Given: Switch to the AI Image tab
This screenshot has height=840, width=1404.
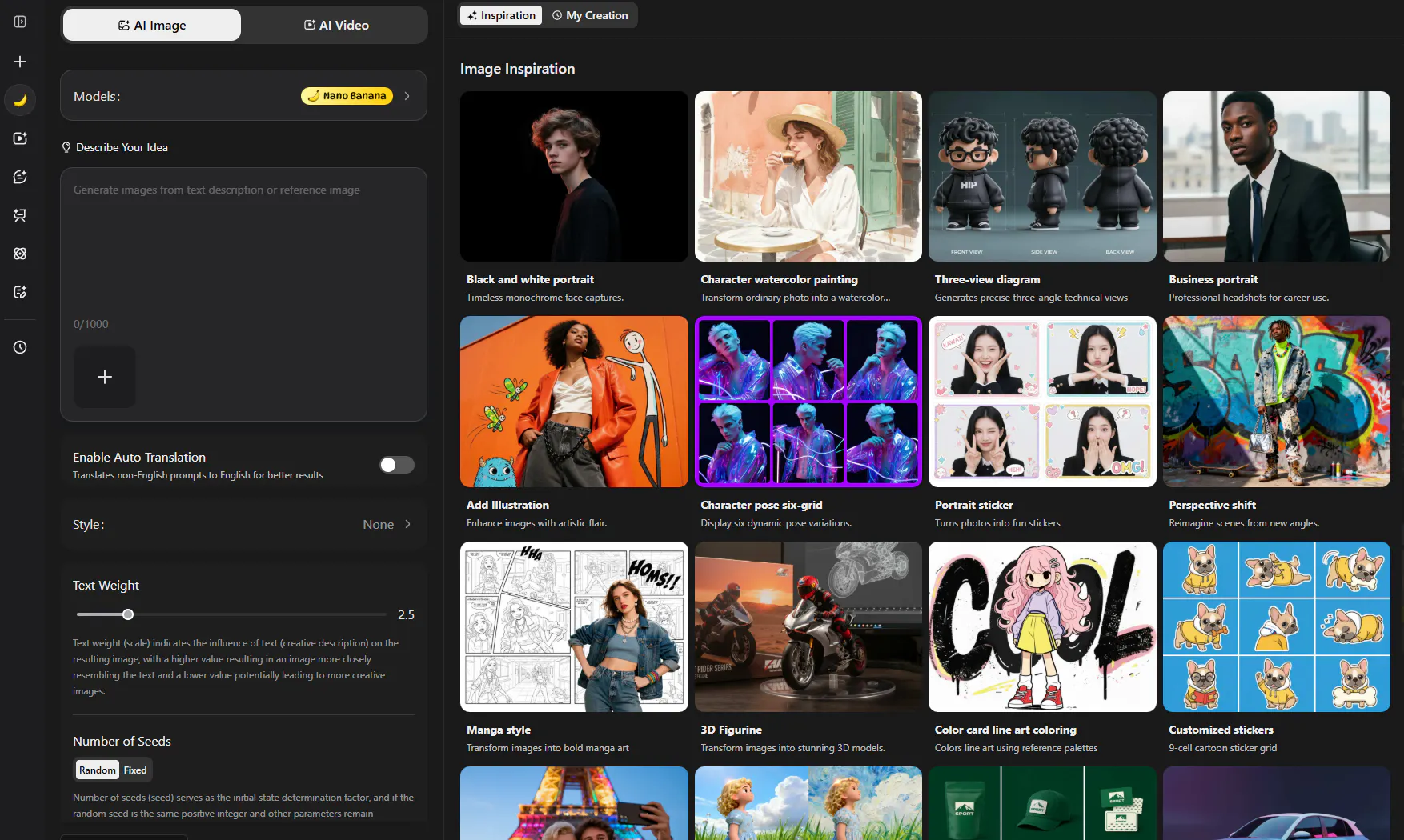Looking at the screenshot, I should [152, 26].
